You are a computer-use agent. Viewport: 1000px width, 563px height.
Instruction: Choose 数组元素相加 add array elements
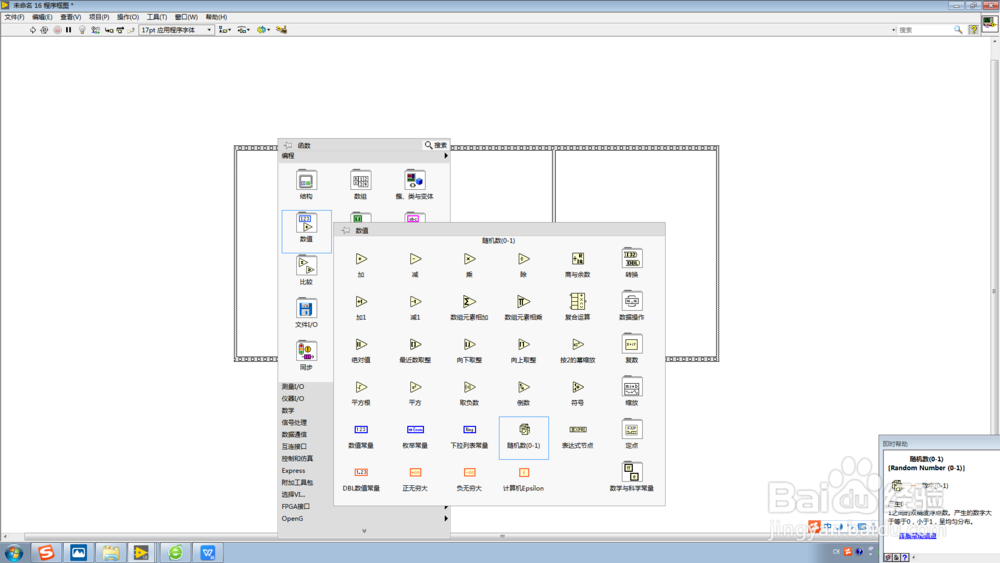[x=469, y=302]
